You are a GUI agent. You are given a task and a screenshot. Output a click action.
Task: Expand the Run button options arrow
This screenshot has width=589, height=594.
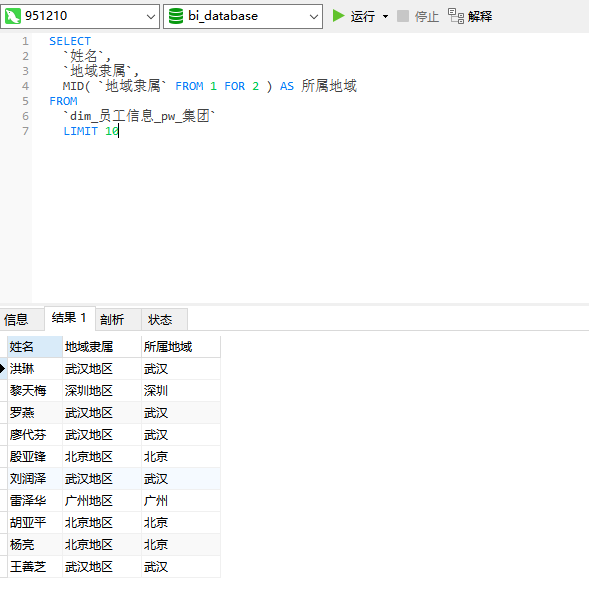tap(385, 16)
